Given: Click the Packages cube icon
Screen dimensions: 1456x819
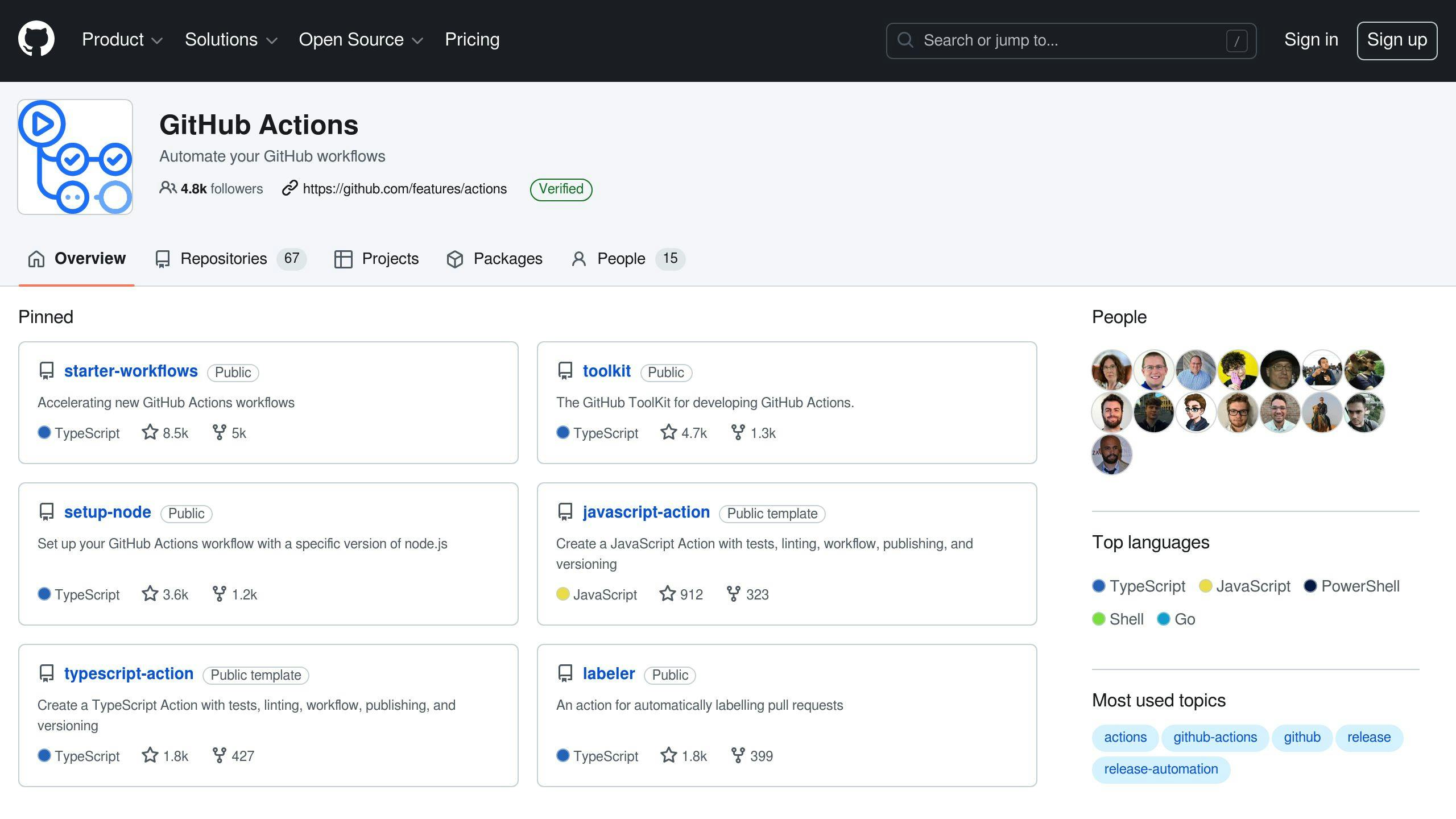Looking at the screenshot, I should pyautogui.click(x=455, y=259).
